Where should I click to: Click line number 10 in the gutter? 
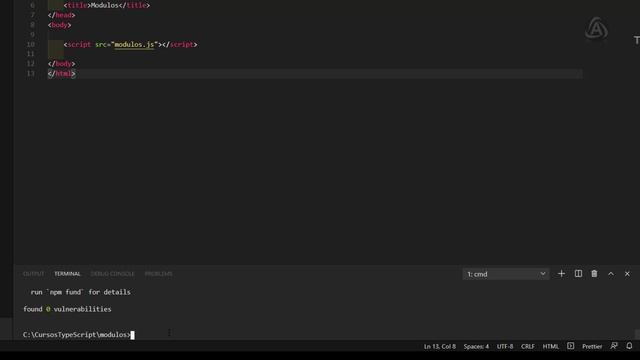point(31,44)
